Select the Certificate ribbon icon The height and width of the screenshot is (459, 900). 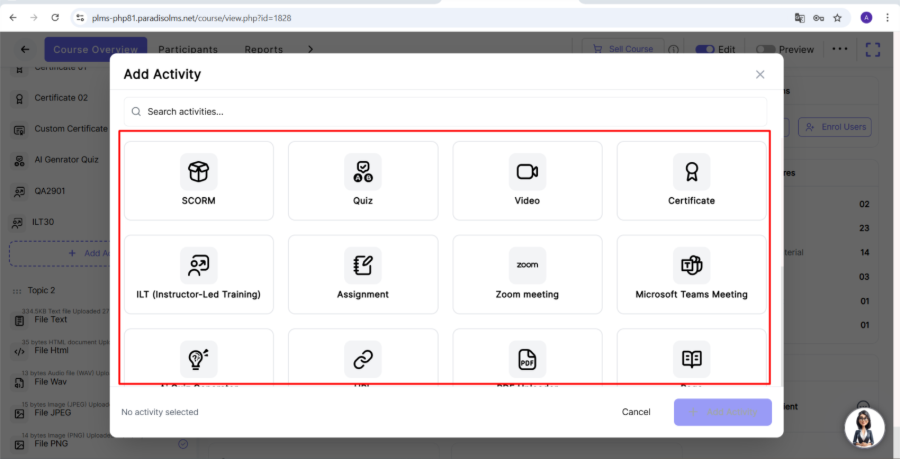691,171
